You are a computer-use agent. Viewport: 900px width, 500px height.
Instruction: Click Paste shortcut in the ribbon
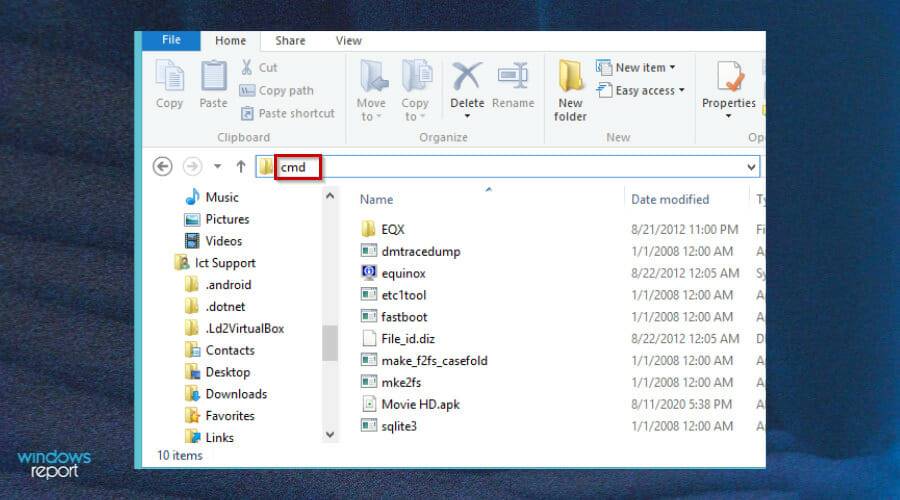click(288, 114)
